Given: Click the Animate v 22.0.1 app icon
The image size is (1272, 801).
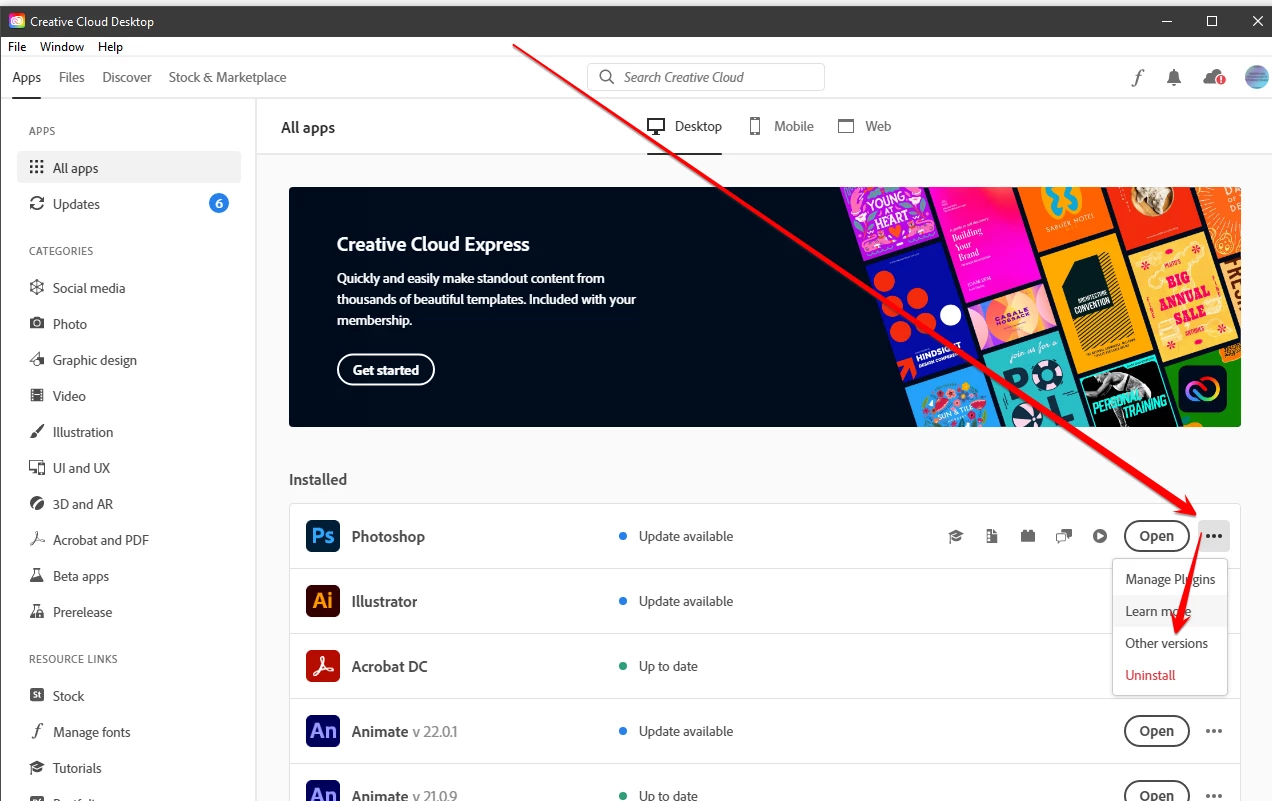Looking at the screenshot, I should click(323, 731).
